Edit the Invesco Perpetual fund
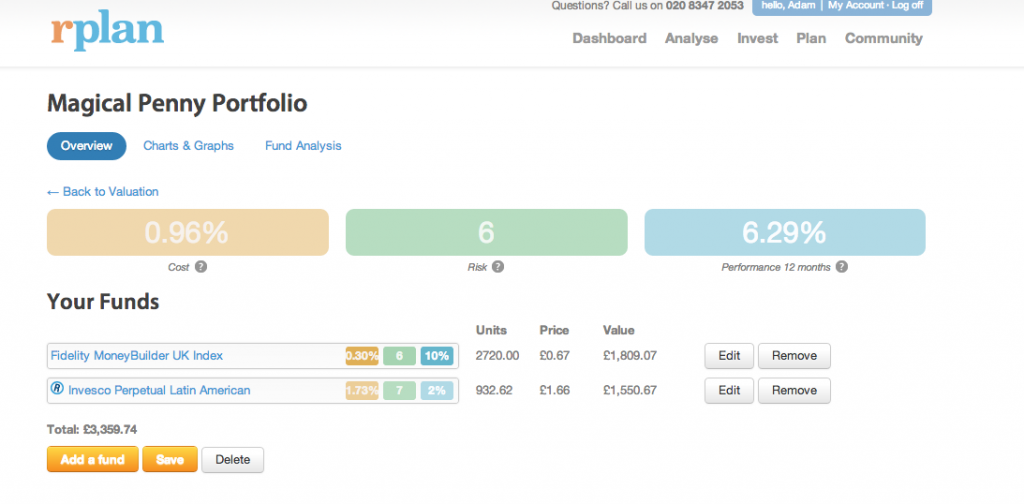Screen dimensions: 1024x504 pyautogui.click(x=729, y=390)
